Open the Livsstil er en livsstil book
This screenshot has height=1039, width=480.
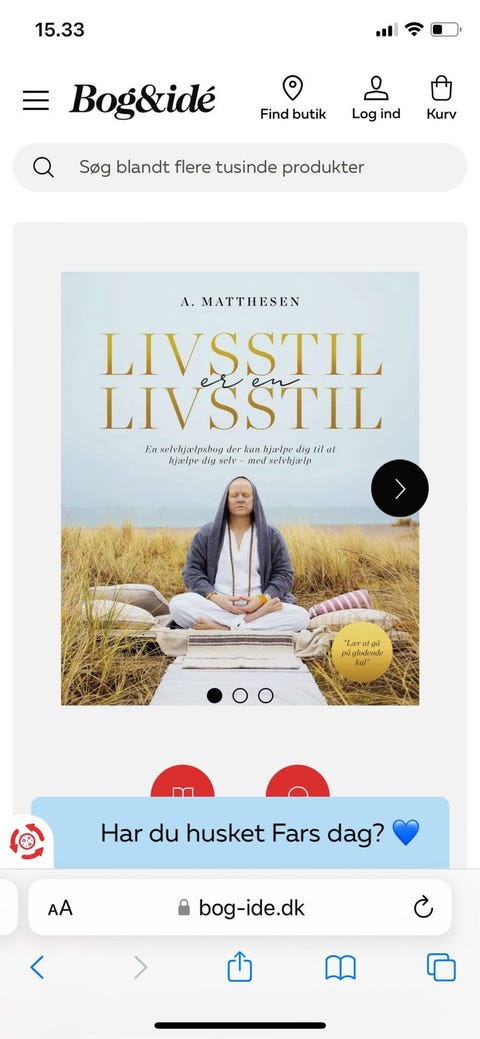[x=240, y=488]
